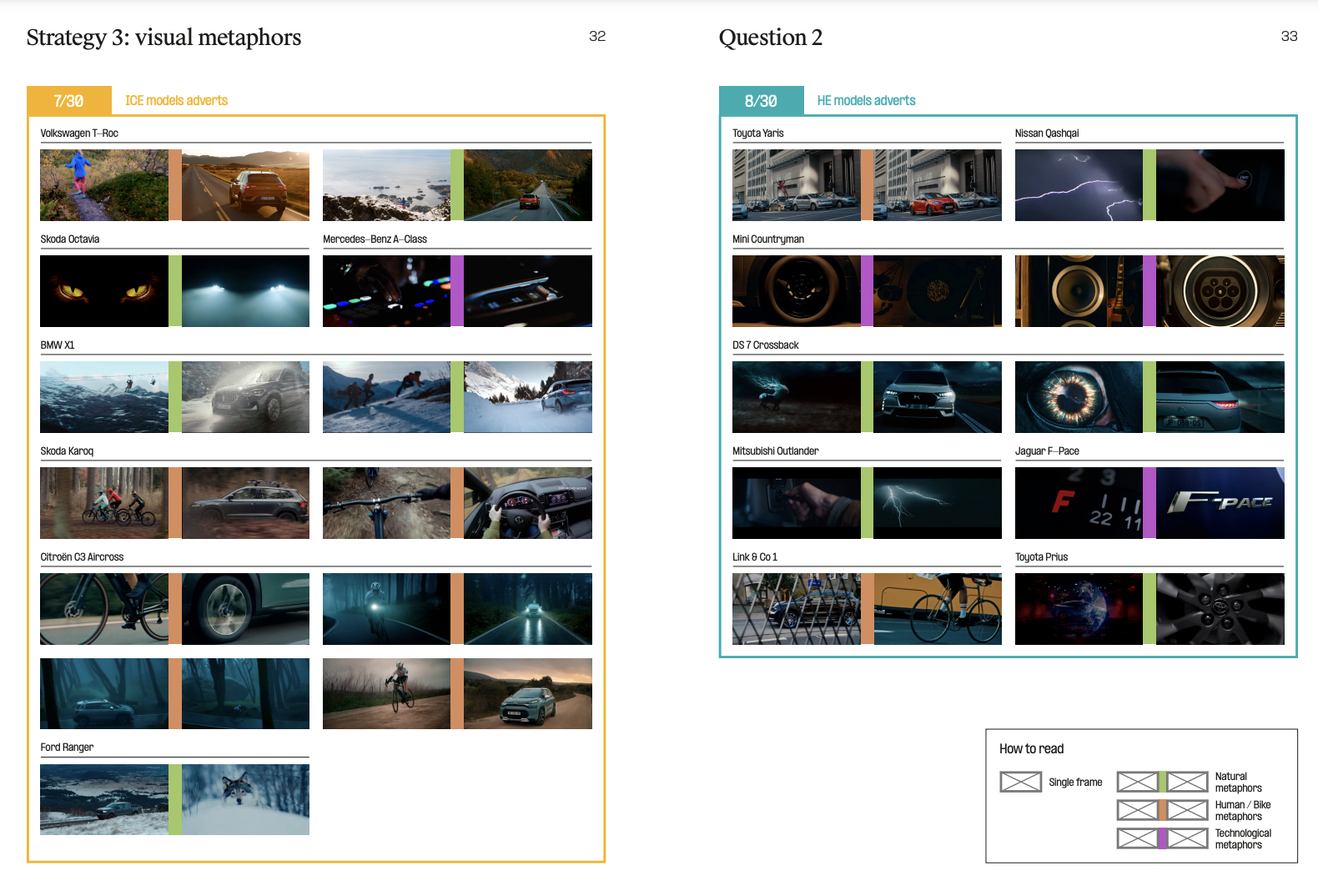Open the wolf in snow thumbnail
The image size is (1318, 896).
tap(245, 799)
